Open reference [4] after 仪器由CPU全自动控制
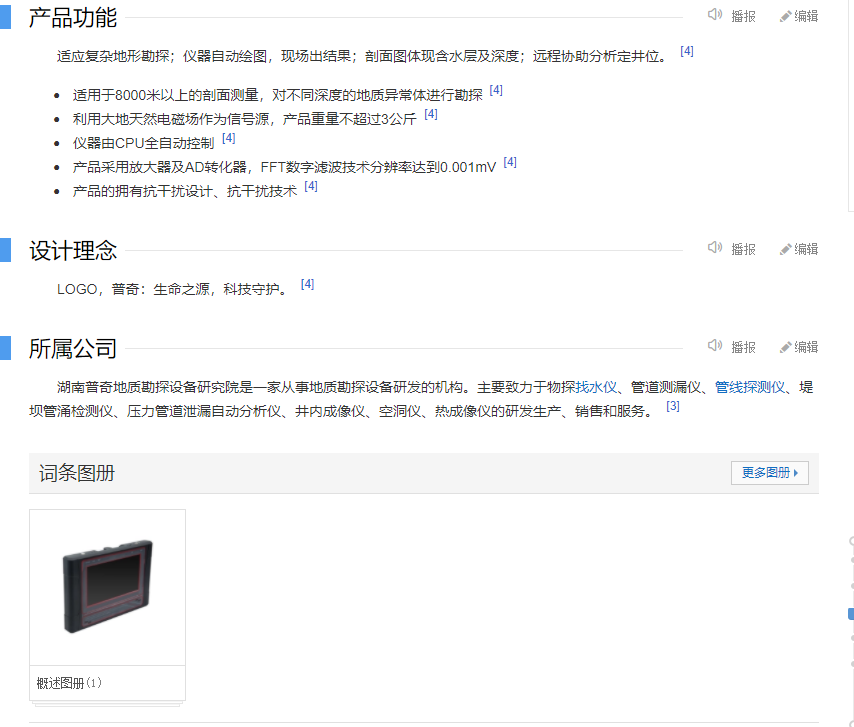854x727 pixels. [229, 138]
